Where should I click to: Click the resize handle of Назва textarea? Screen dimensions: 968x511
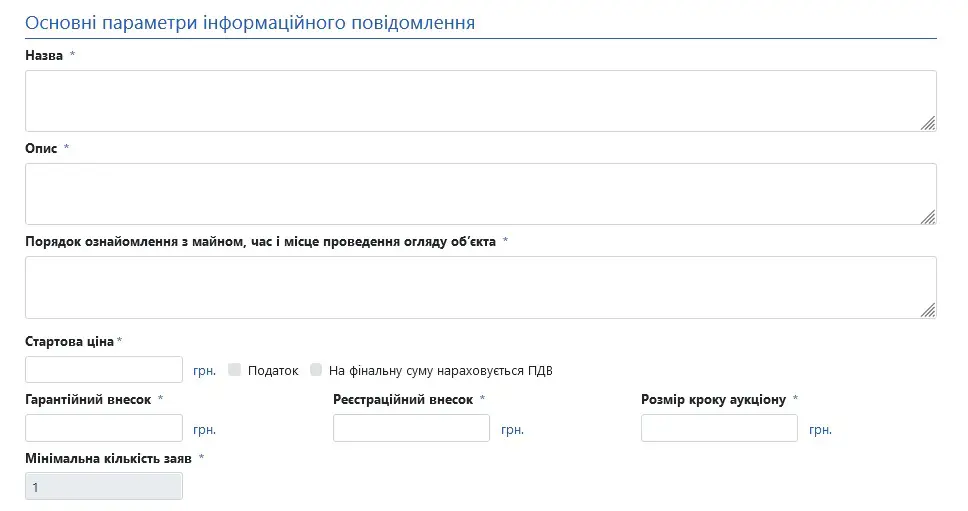pyautogui.click(x=928, y=123)
